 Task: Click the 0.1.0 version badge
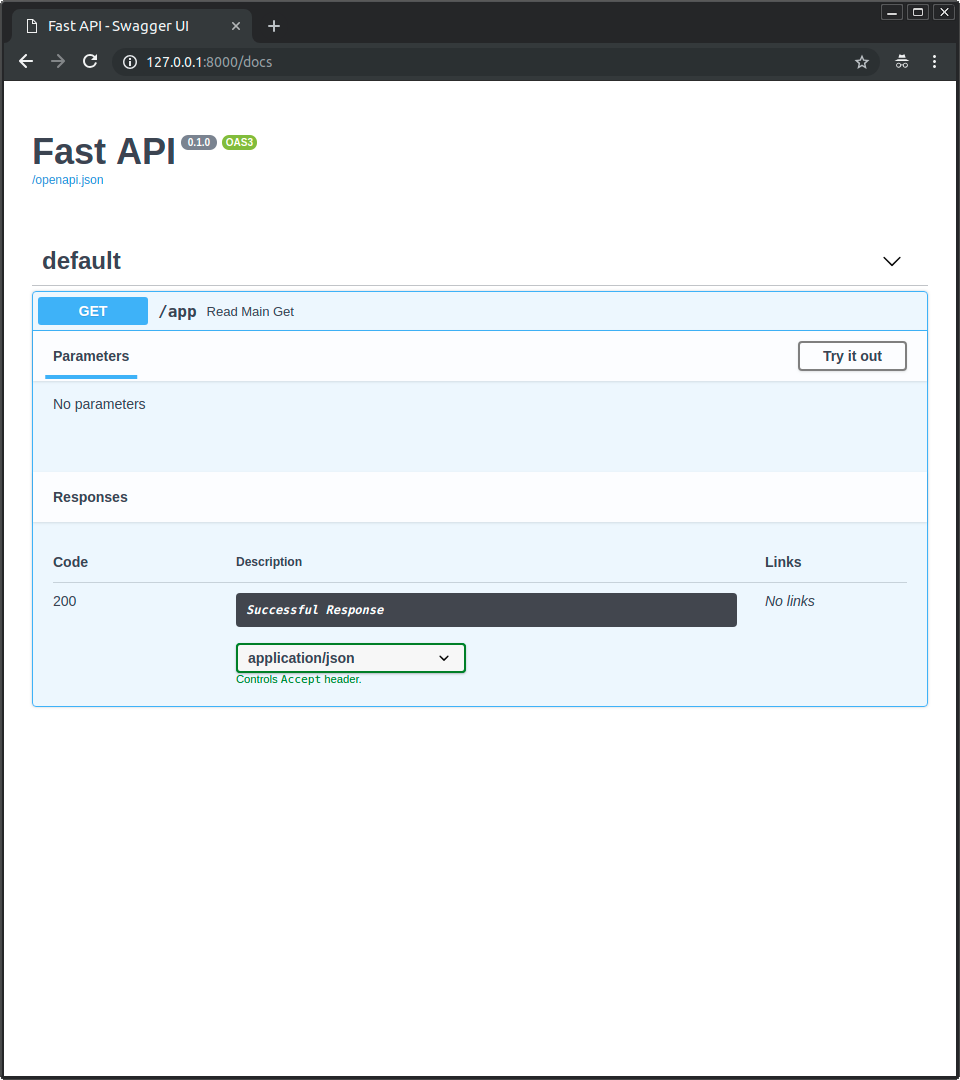pos(198,142)
